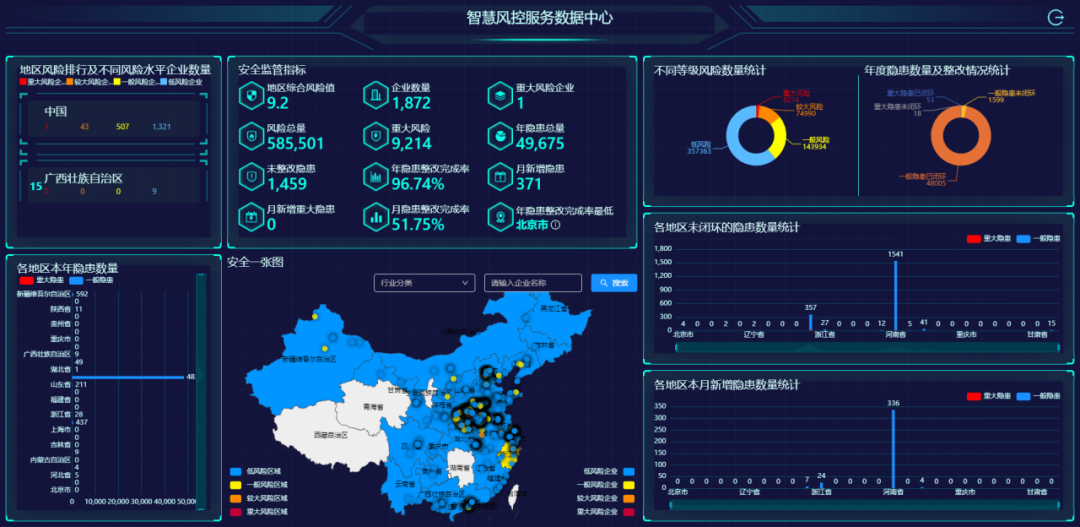Click the 336 bar in monthly new hazards chart

[x=893, y=449]
